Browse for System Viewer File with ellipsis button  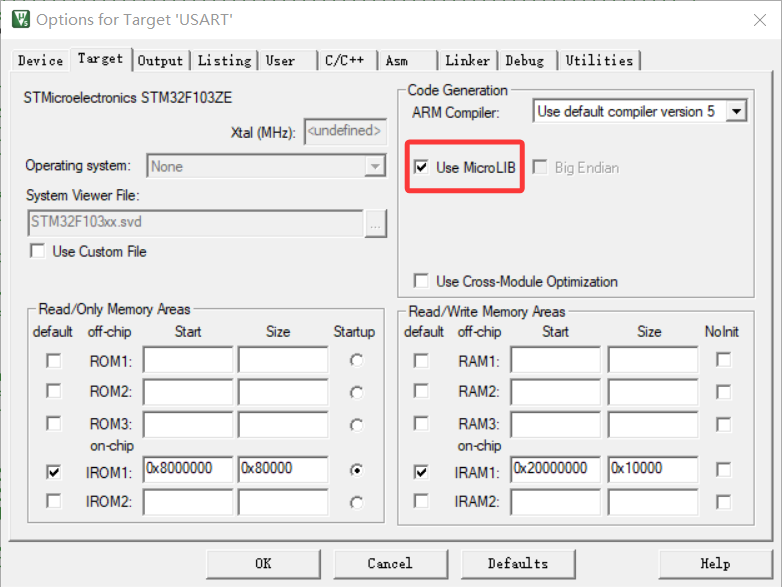click(376, 223)
